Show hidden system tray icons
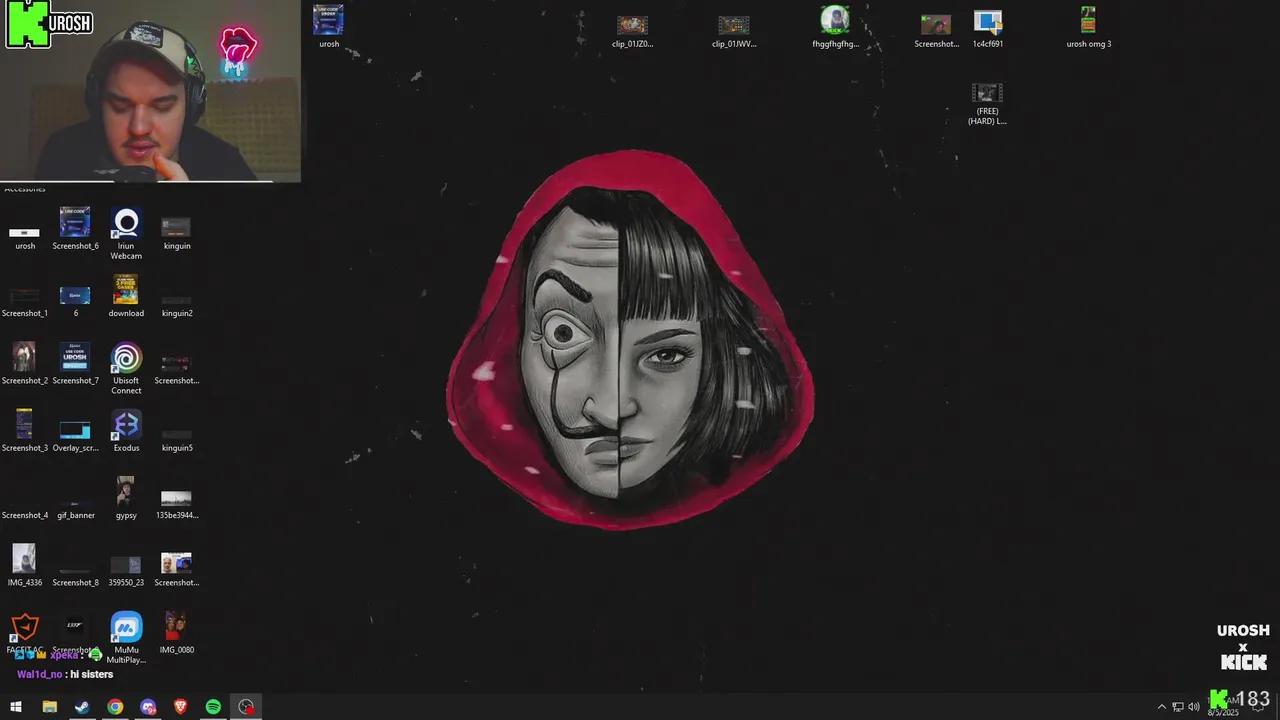The height and width of the screenshot is (720, 1280). (x=1162, y=707)
